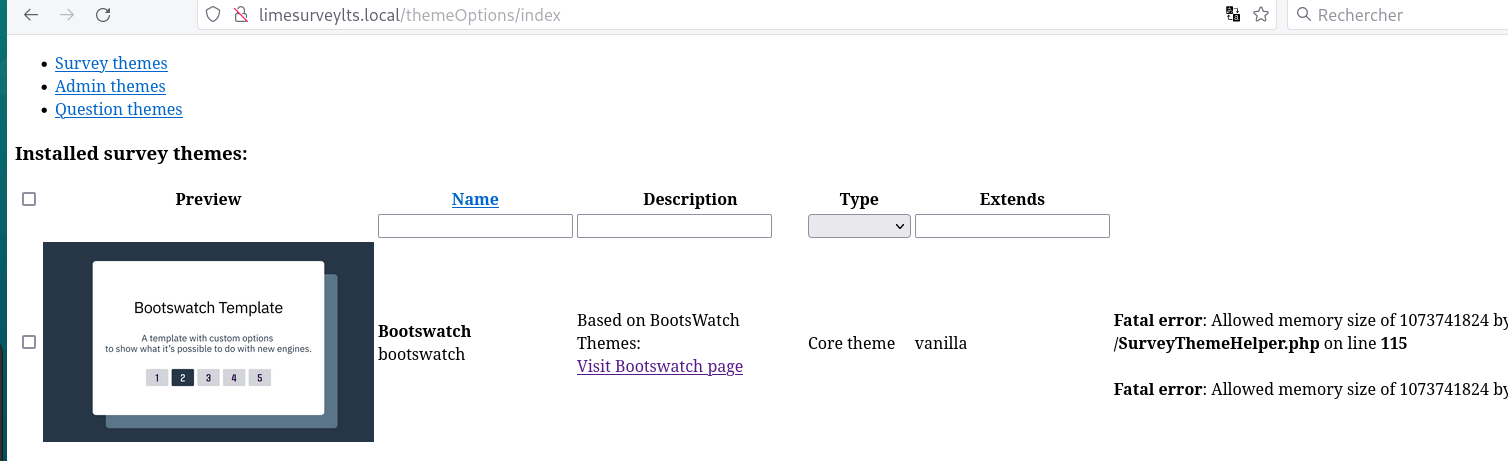Click the translate page icon

click(1233, 15)
